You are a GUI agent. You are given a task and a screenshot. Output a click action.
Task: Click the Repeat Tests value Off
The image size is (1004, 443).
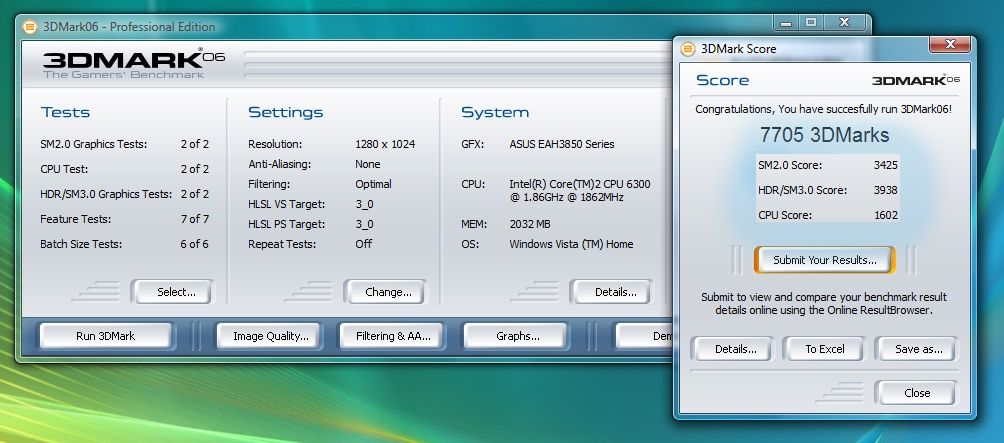pos(364,244)
